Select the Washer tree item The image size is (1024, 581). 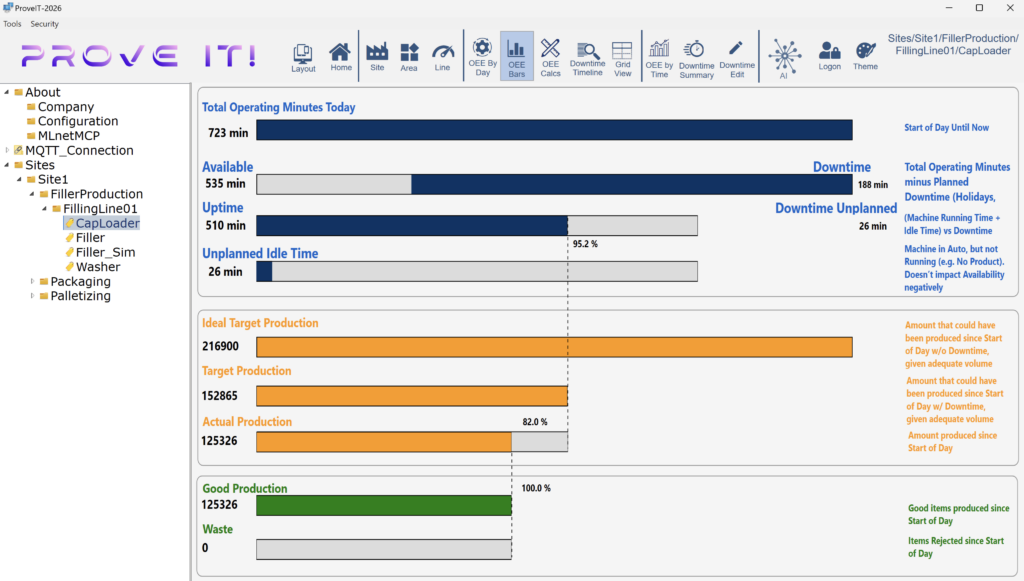(x=97, y=267)
